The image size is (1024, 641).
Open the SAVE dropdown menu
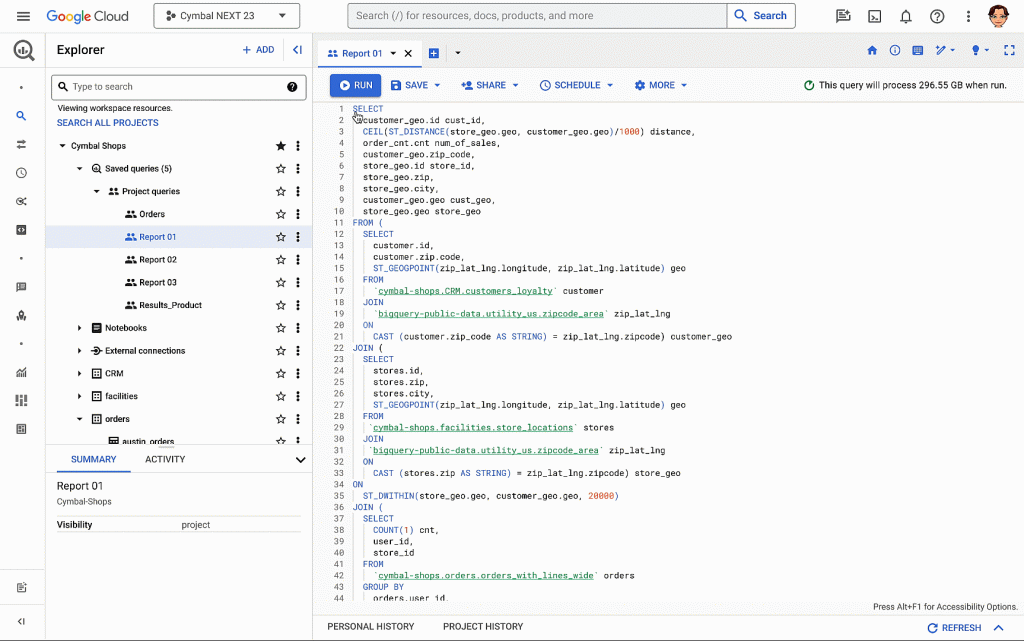pyautogui.click(x=438, y=86)
